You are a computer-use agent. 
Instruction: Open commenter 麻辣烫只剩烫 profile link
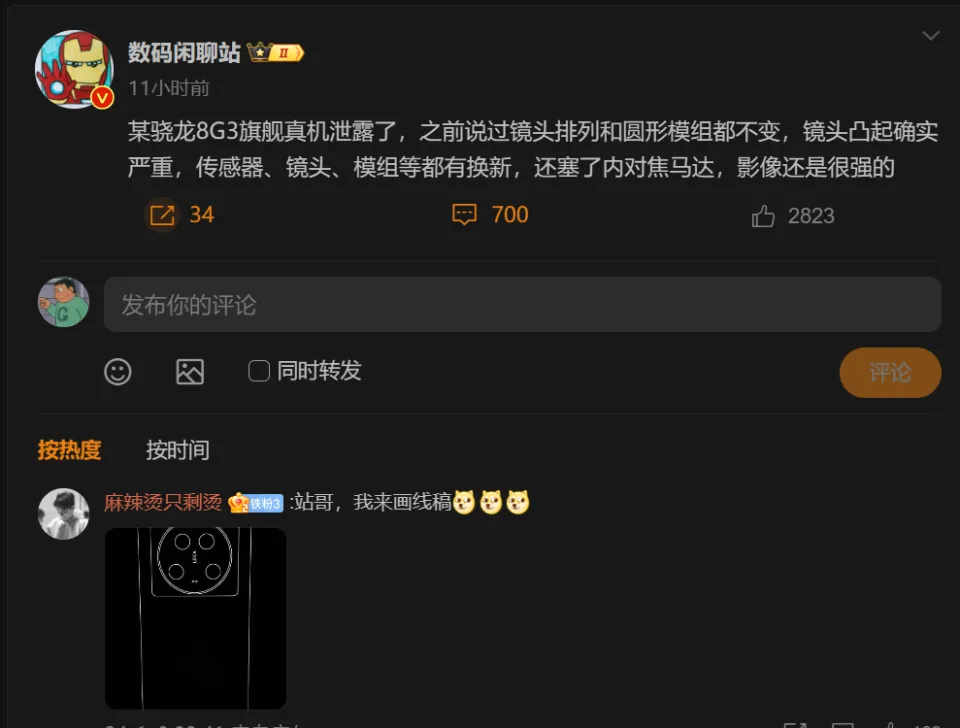(x=163, y=503)
